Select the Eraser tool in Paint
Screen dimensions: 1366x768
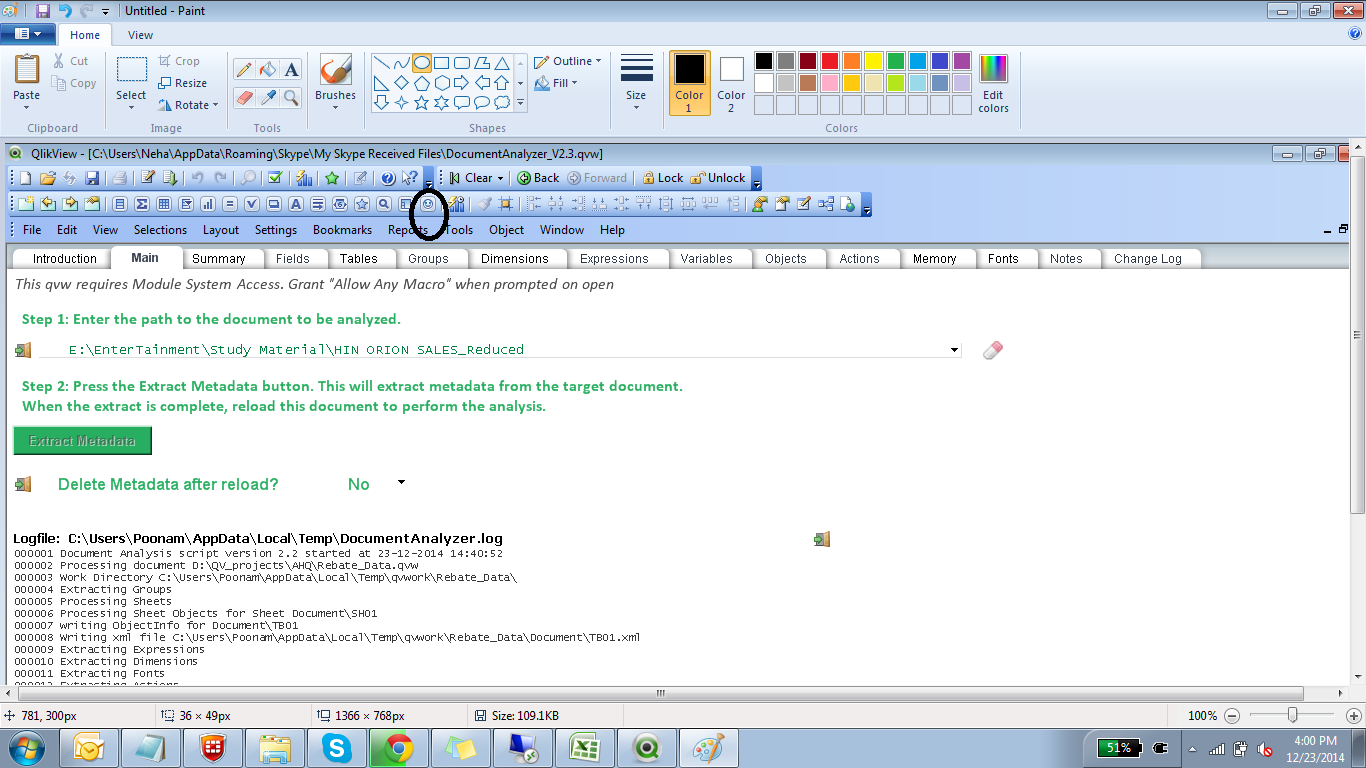pyautogui.click(x=243, y=97)
